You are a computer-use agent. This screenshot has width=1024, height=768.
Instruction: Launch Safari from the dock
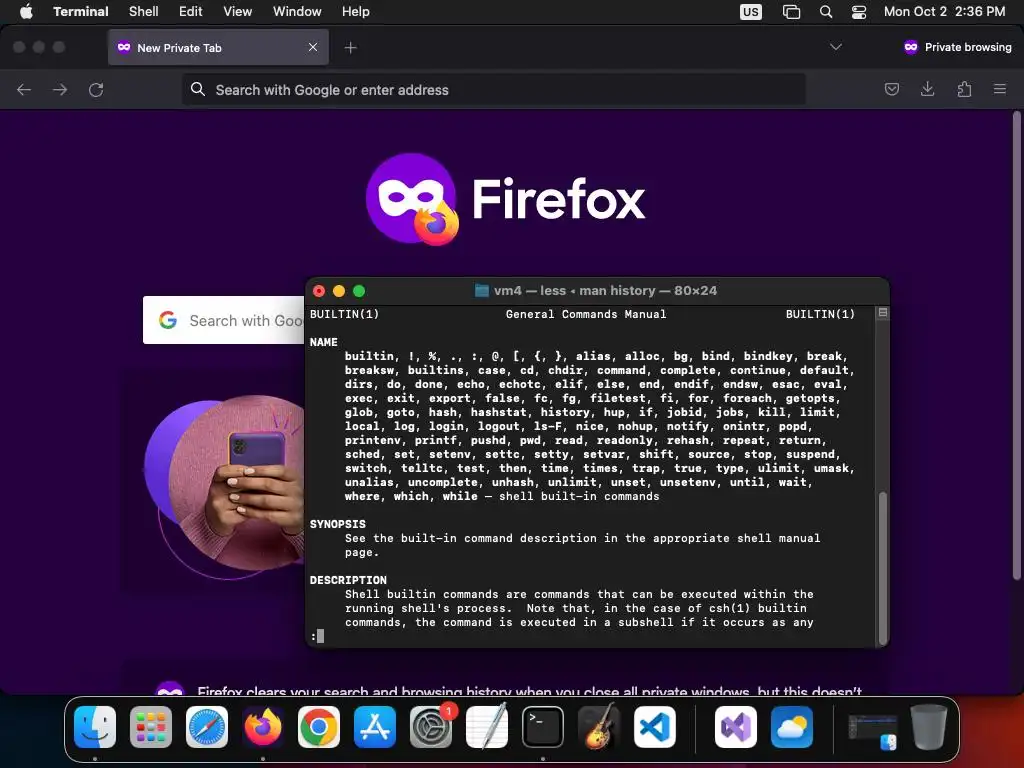tap(207, 727)
